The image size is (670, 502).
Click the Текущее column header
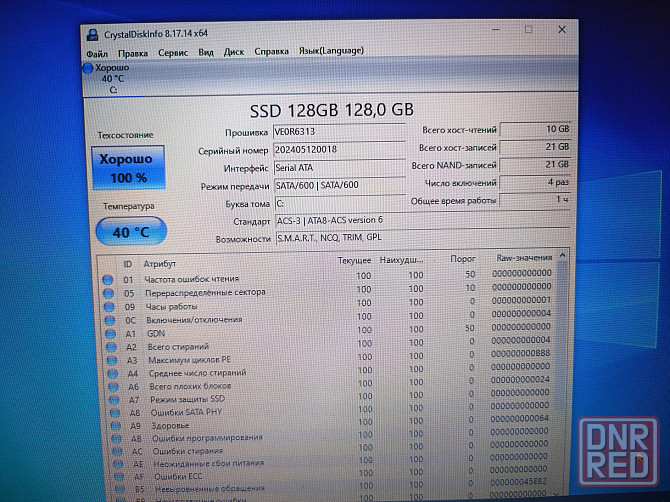tap(354, 261)
